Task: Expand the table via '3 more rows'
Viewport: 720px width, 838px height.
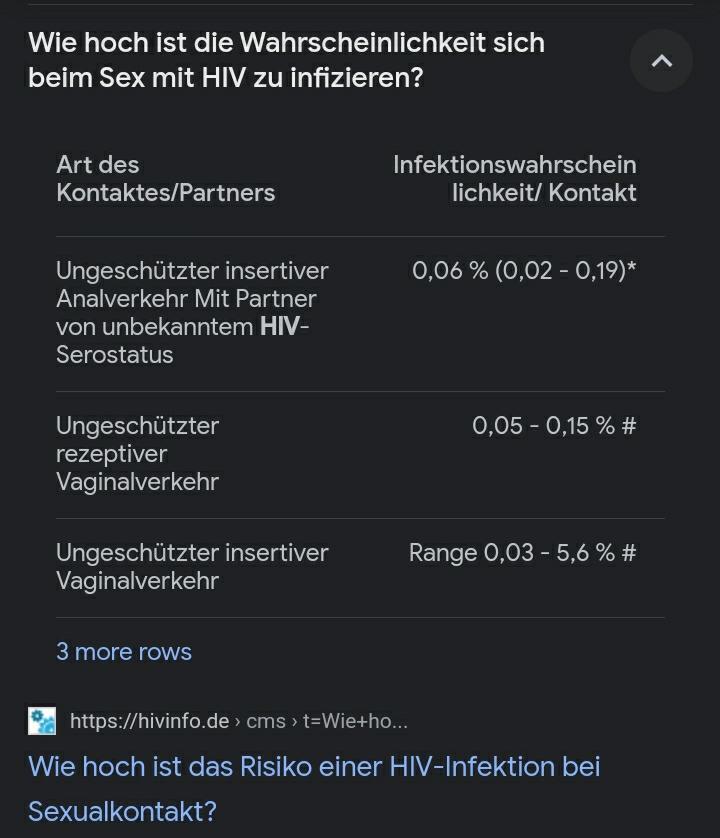Action: 124,652
